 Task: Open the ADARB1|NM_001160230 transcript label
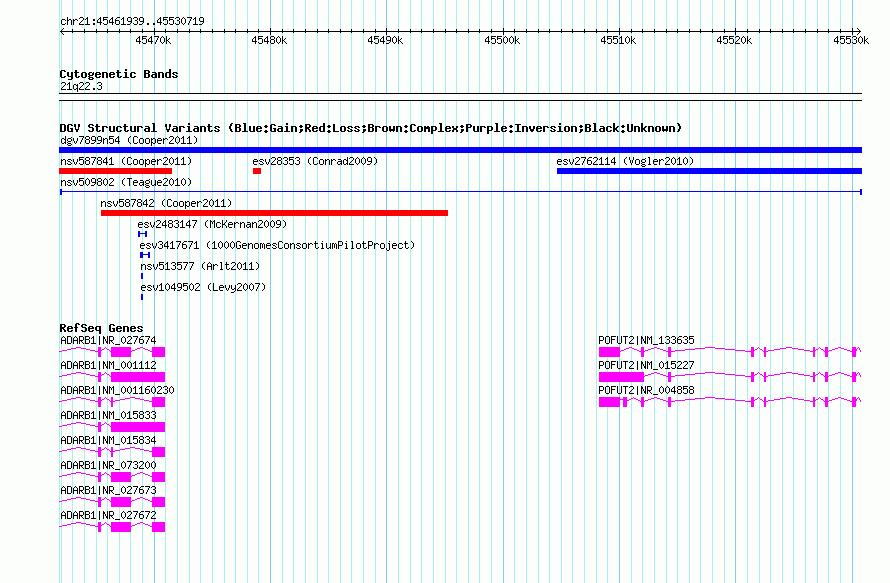coord(117,390)
